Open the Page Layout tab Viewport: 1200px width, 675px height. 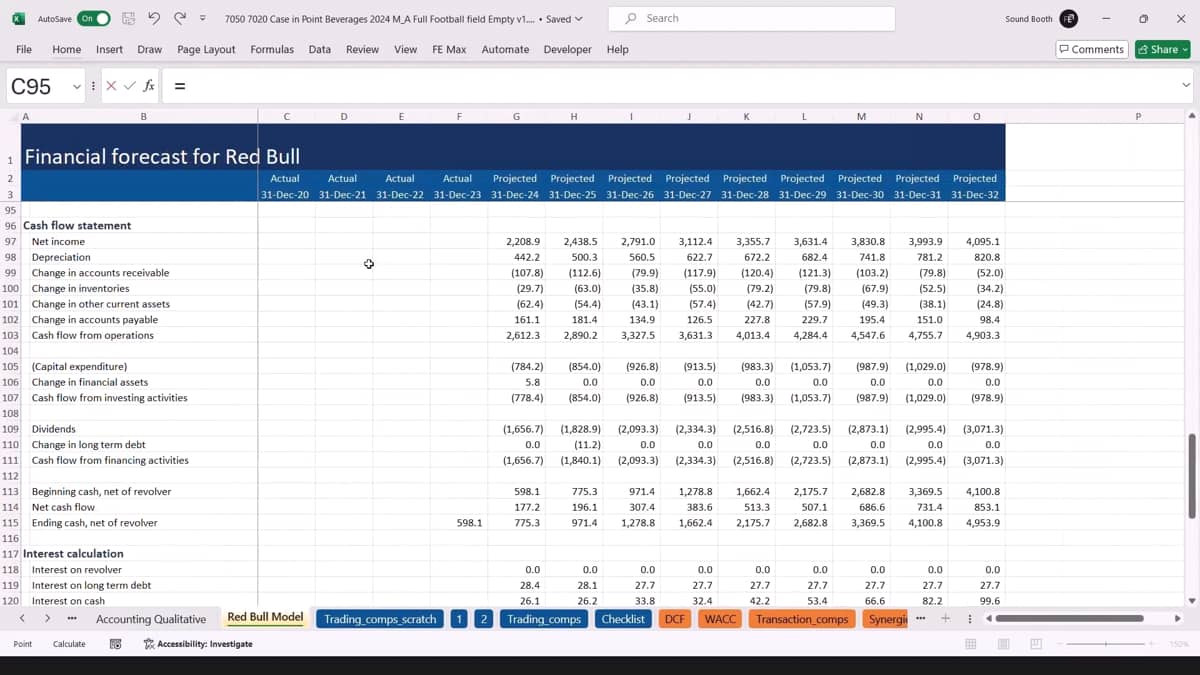206,49
